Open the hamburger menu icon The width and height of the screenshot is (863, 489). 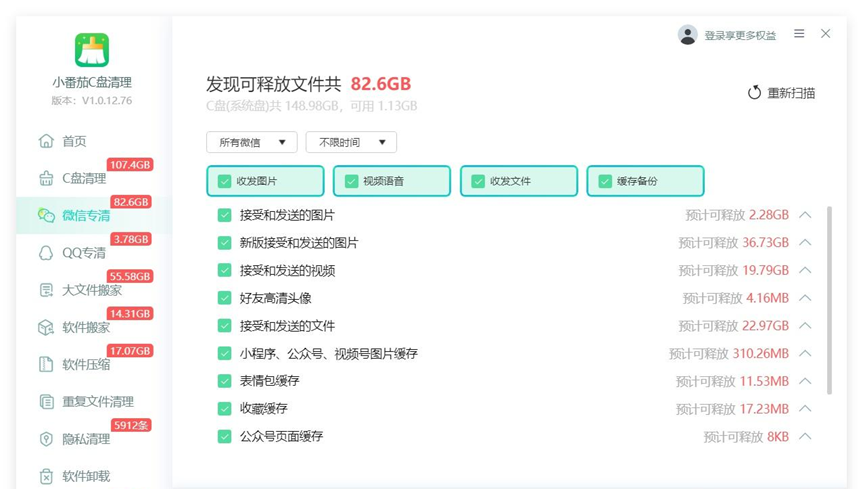click(x=799, y=34)
